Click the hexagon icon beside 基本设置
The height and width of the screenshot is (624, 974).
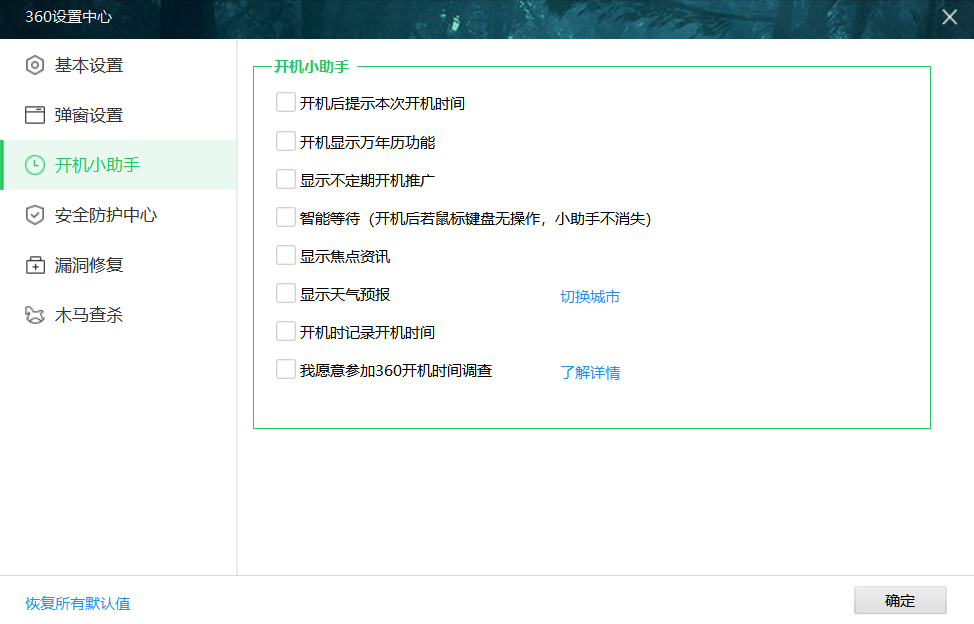[x=35, y=65]
